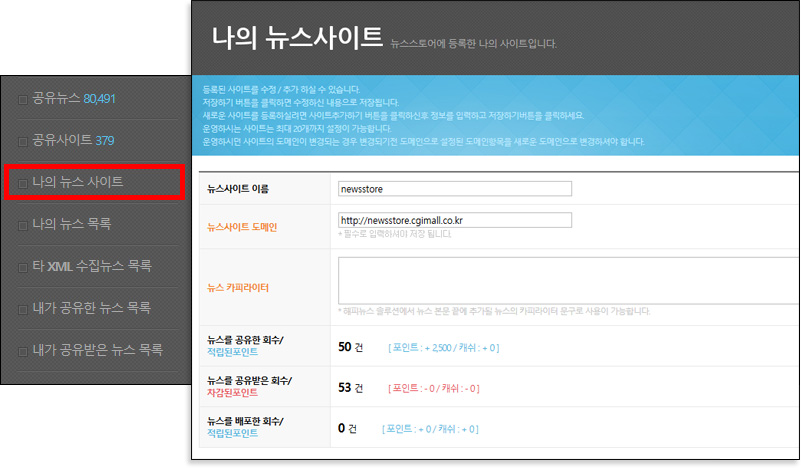Screen dimensions: 801x468
Task: Open 타 XML 수집뉴스 목록
Action: coord(92,266)
